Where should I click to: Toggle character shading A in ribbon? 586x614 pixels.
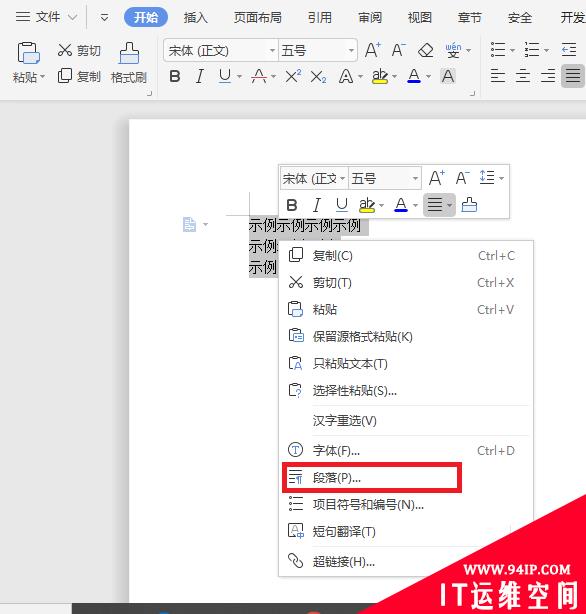(x=448, y=76)
